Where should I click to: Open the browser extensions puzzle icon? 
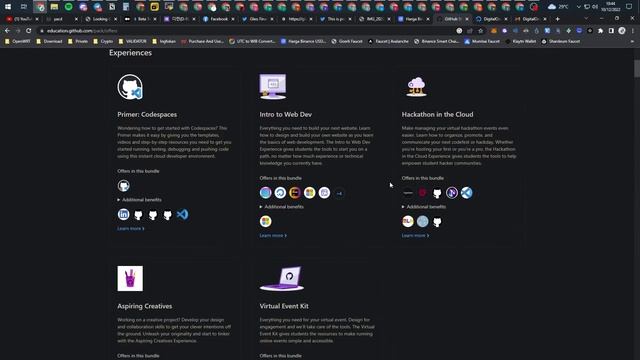click(x=600, y=31)
